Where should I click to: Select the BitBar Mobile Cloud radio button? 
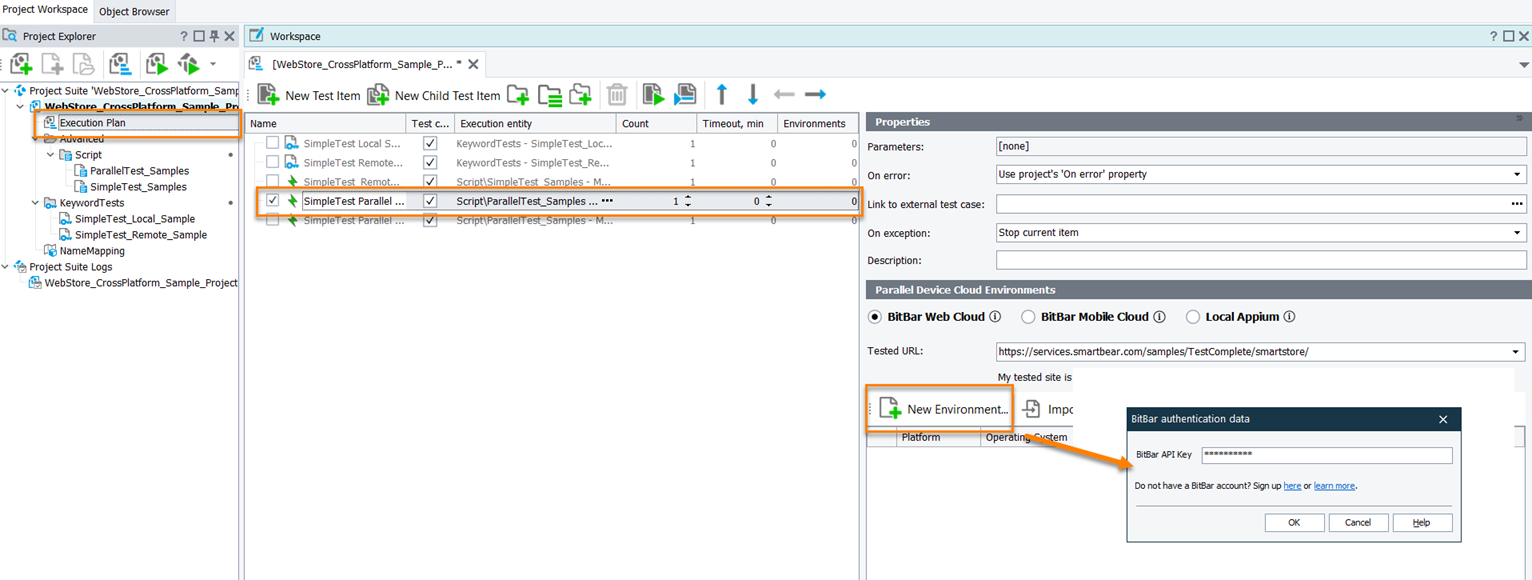click(x=1028, y=317)
